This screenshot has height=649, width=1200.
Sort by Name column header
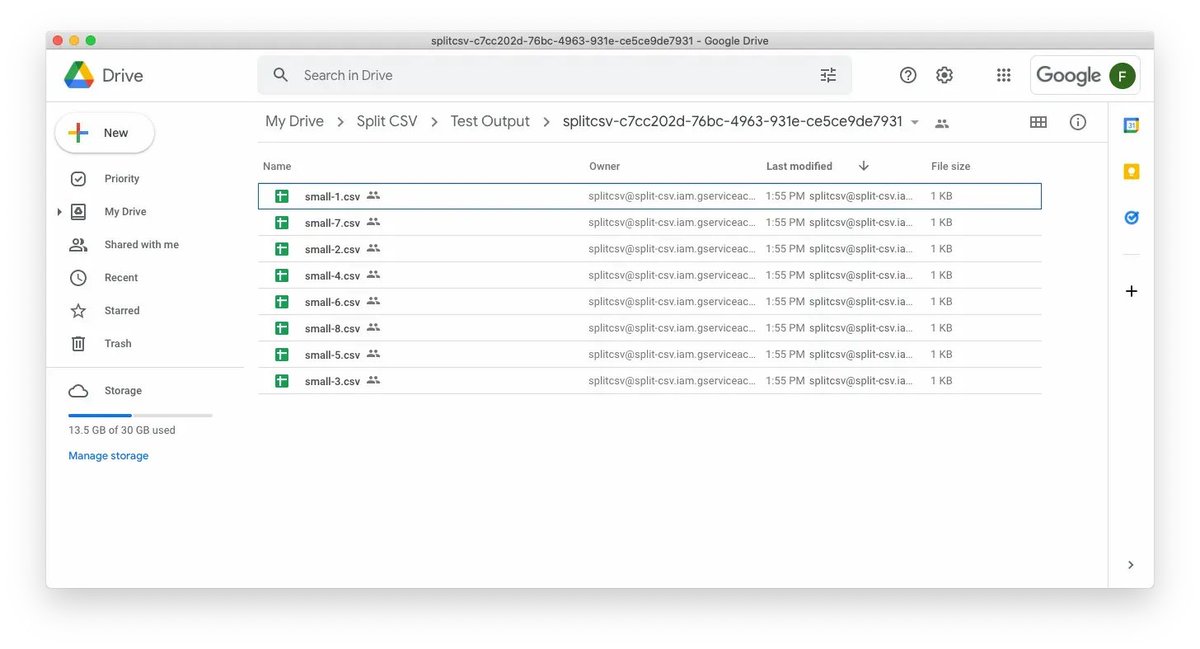coord(277,166)
